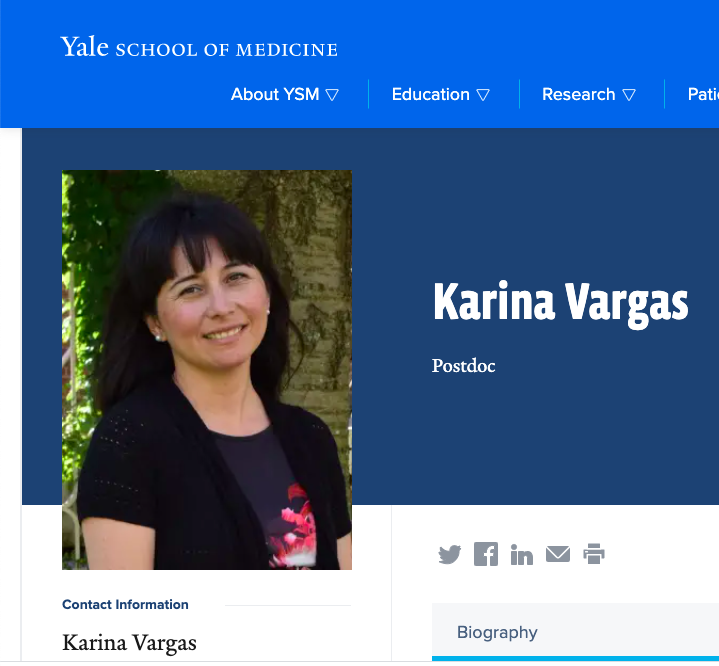Click Karina Vargas name under Contact Information
The width and height of the screenshot is (719, 666).
pyautogui.click(x=129, y=643)
